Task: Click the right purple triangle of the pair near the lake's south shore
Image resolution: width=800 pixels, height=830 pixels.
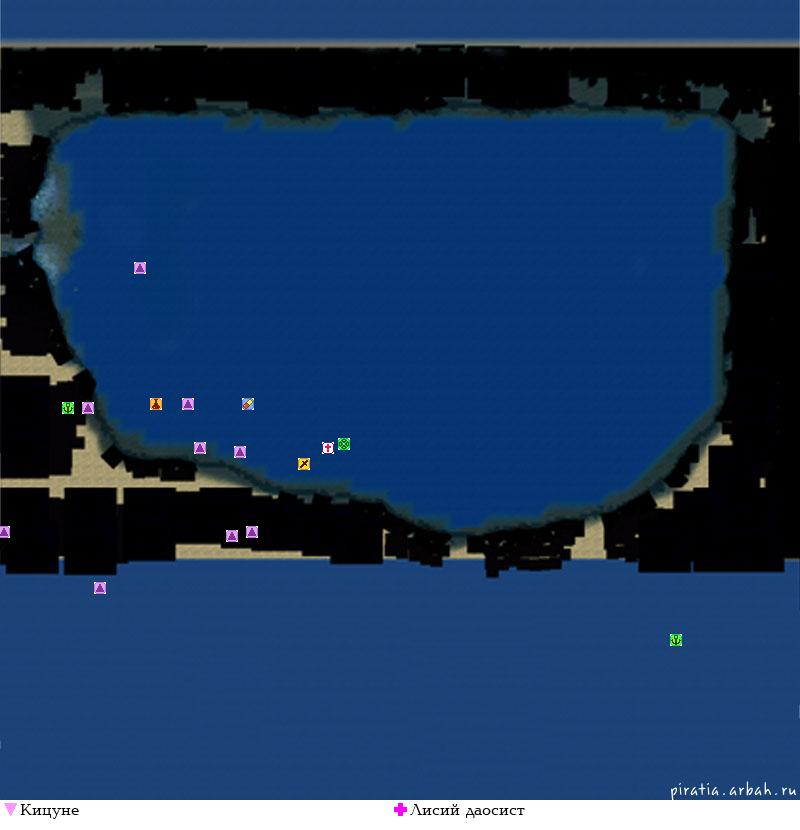Action: click(240, 452)
